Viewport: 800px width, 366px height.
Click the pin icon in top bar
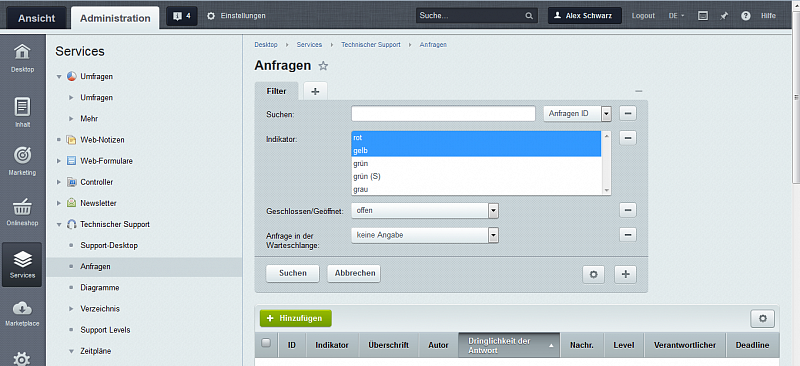pyautogui.click(x=724, y=16)
